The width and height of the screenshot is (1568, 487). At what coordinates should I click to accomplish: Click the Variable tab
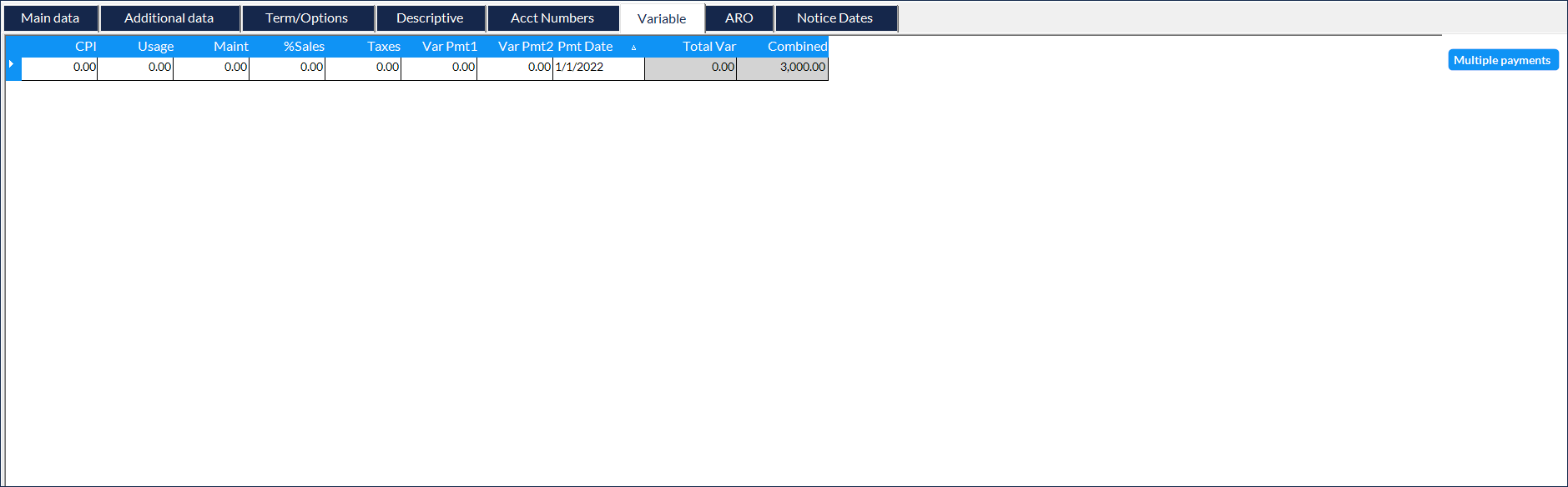[662, 18]
